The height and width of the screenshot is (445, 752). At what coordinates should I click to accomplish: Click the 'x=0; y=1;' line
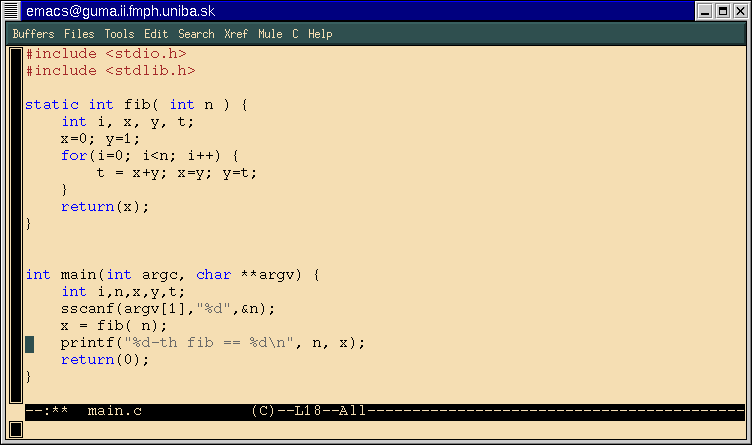100,139
